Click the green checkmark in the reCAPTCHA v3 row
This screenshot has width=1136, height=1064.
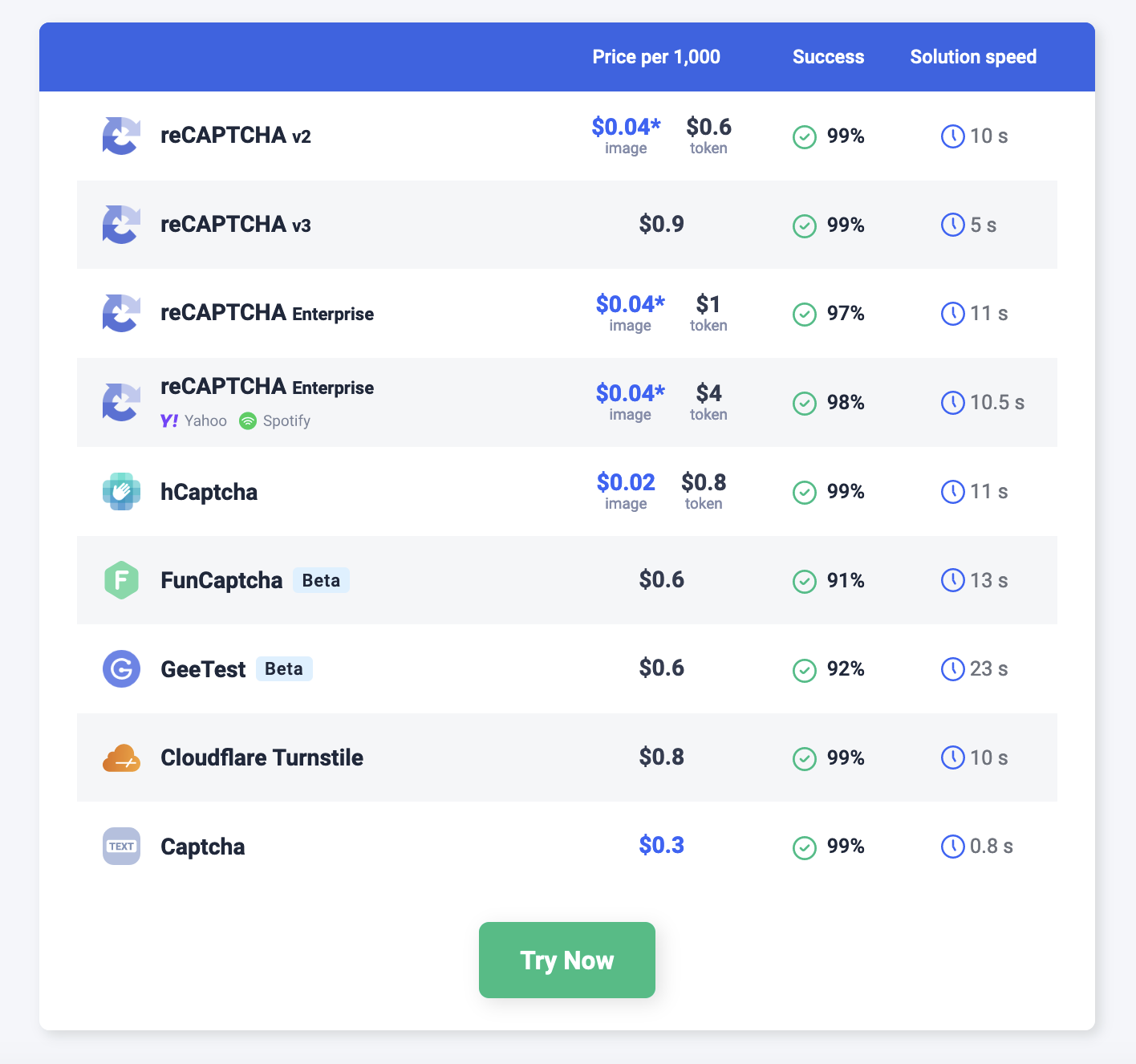coord(805,226)
